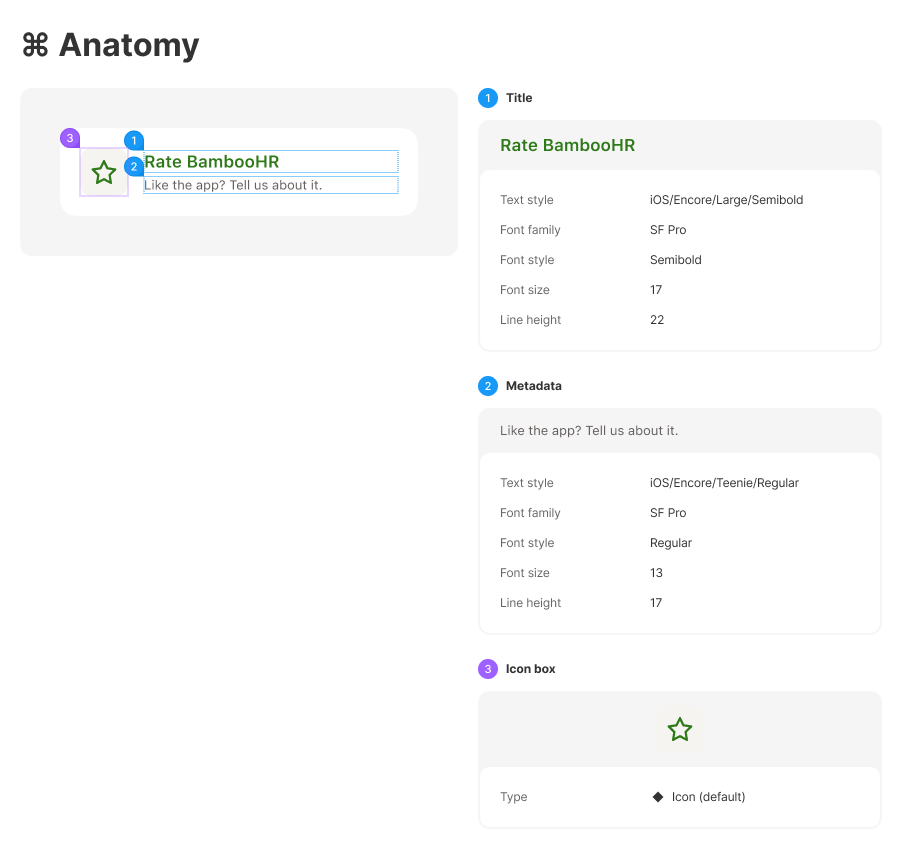Viewport: 902px width, 849px height.
Task: Select Rate BambooHR title in the preview card
Action: click(212, 162)
